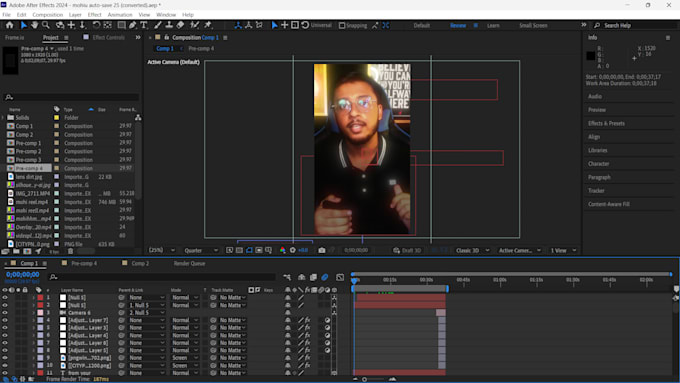Click the red label swatch of layer 1
Screen dimensions: 680x383
(40, 298)
